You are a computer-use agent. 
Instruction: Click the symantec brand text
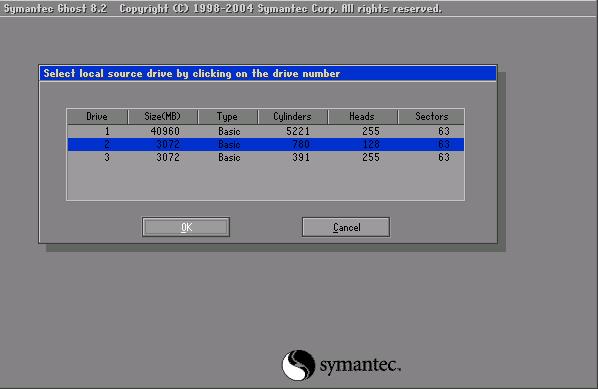tap(360, 365)
